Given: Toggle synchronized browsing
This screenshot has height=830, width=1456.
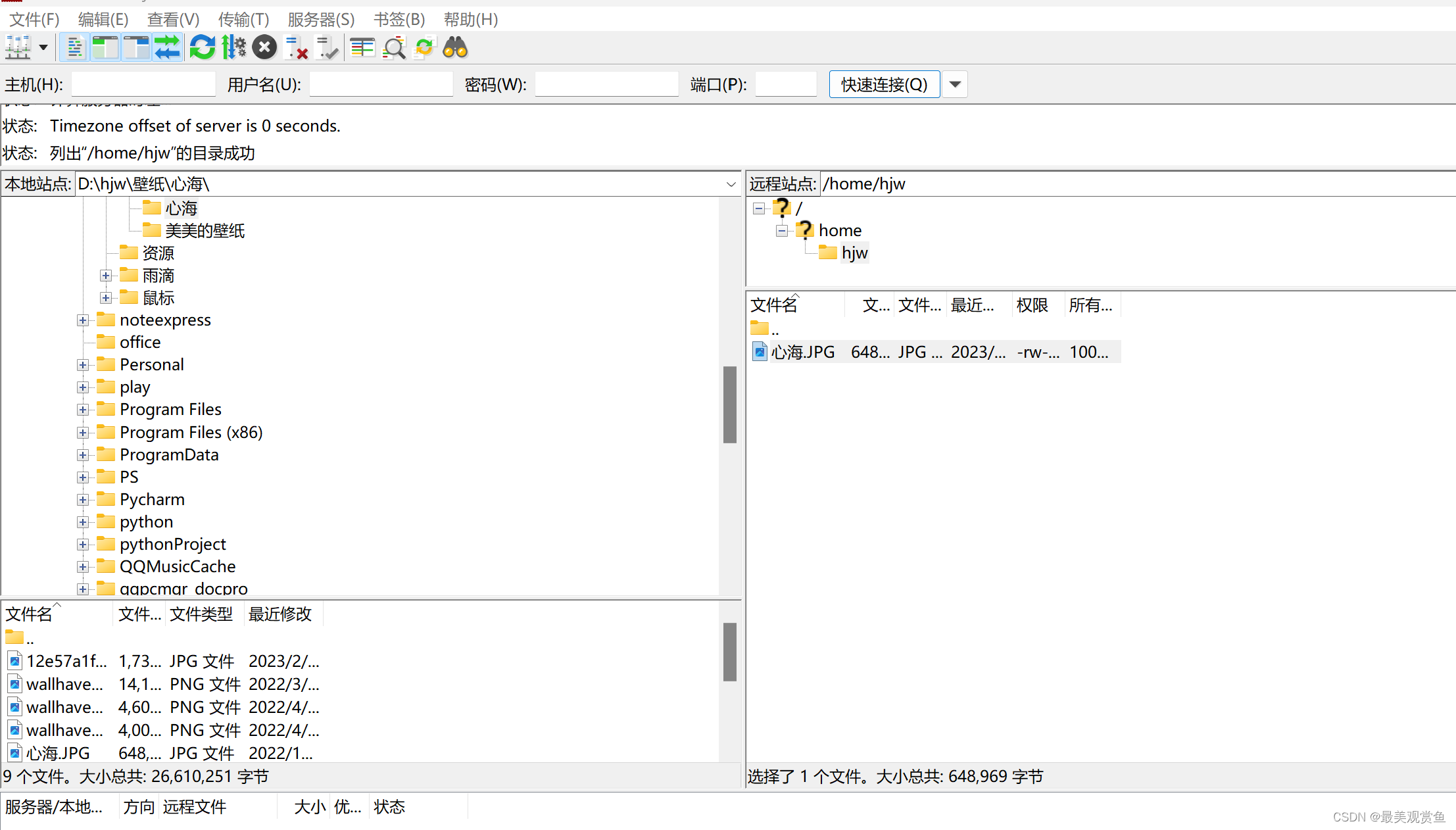Looking at the screenshot, I should pyautogui.click(x=425, y=48).
